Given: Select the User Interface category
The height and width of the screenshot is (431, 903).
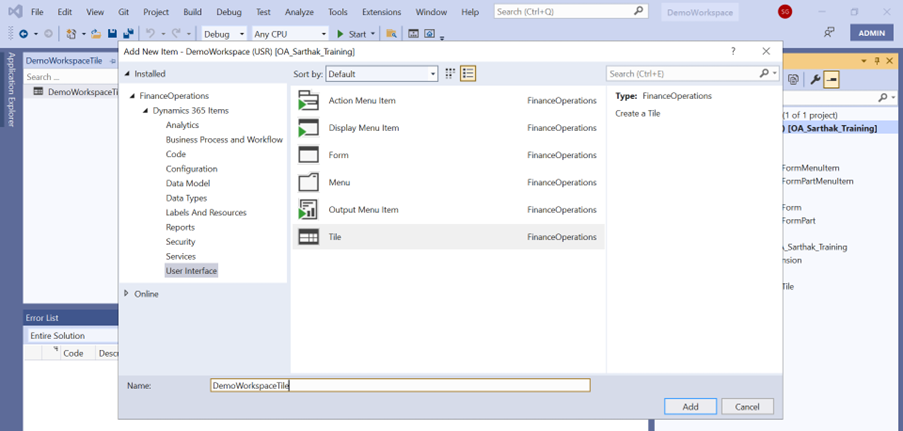Looking at the screenshot, I should pyautogui.click(x=191, y=271).
